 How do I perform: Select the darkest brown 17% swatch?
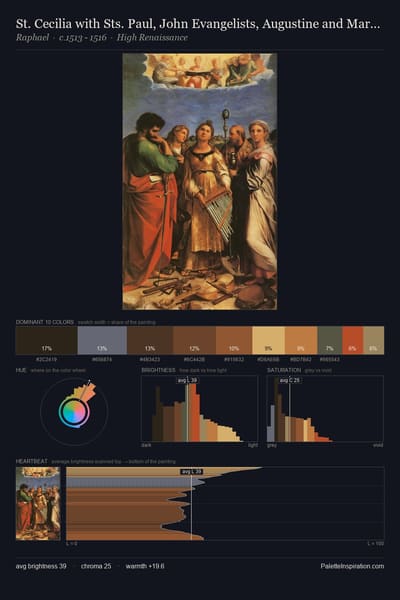47,340
